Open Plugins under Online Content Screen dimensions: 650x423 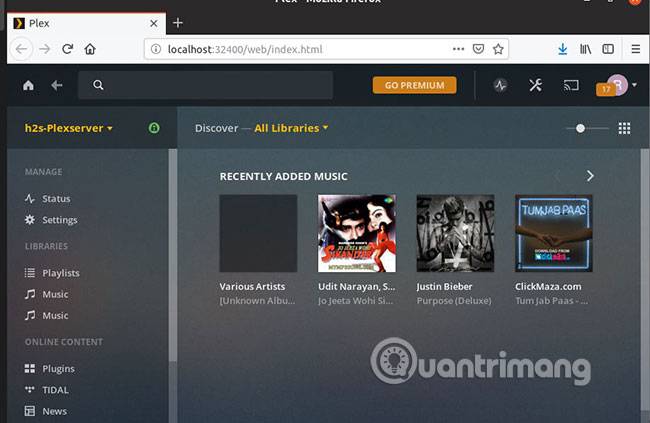[58, 369]
